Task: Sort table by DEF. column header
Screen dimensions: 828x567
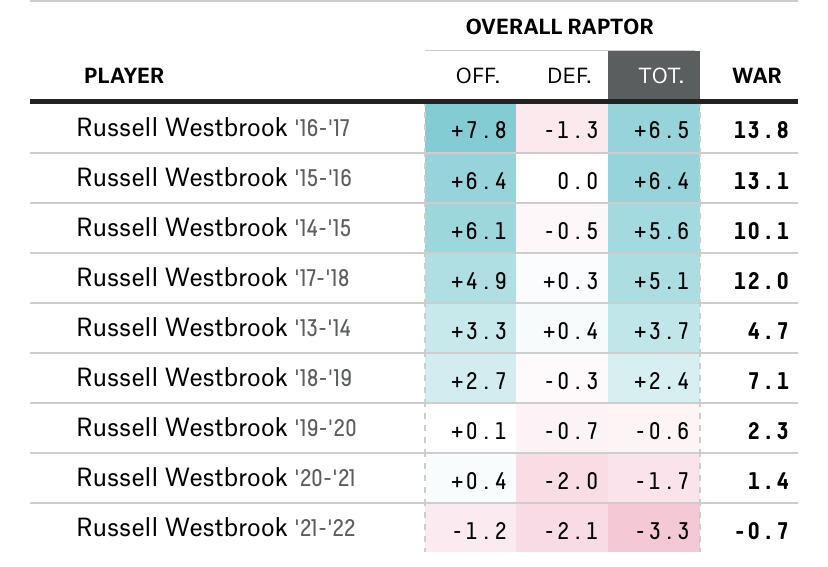Action: click(x=569, y=76)
